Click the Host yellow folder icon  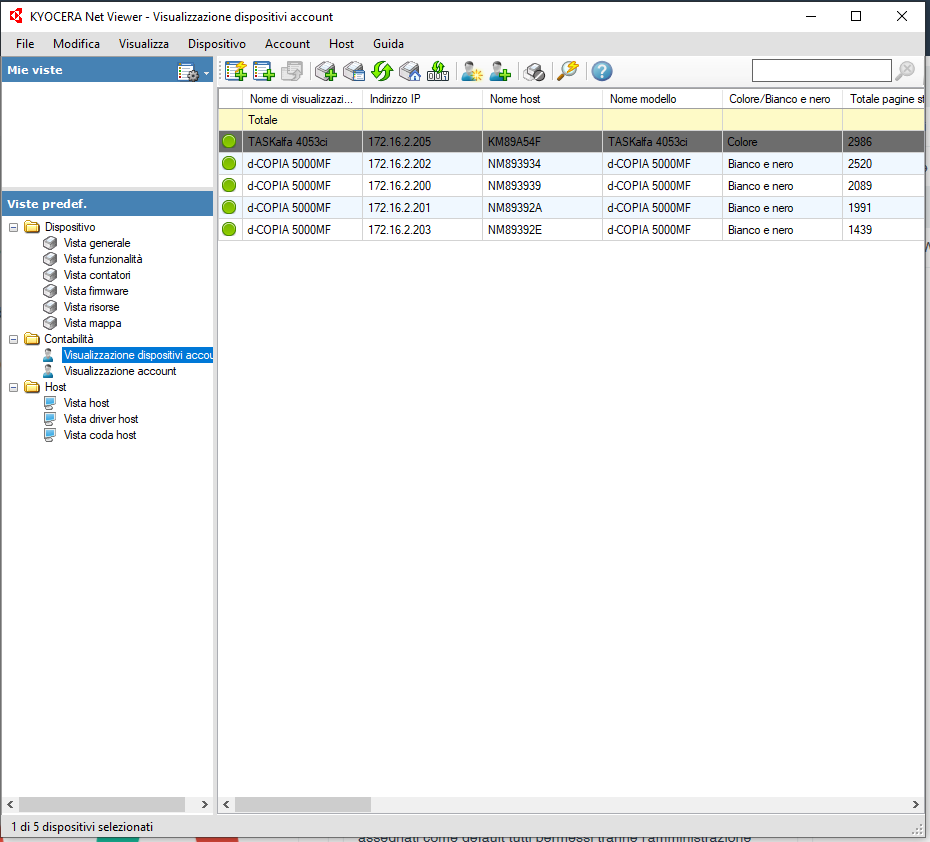pos(32,387)
